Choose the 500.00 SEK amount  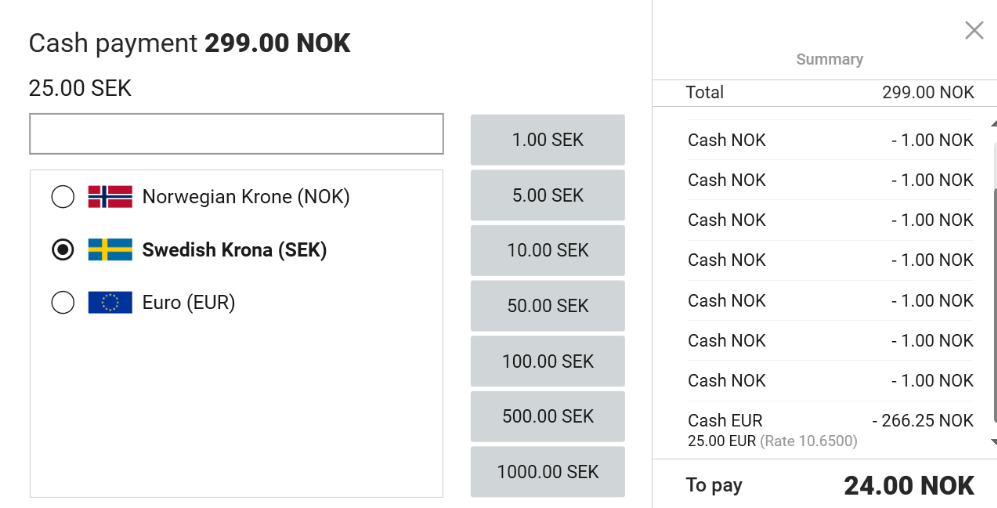pyautogui.click(x=547, y=416)
